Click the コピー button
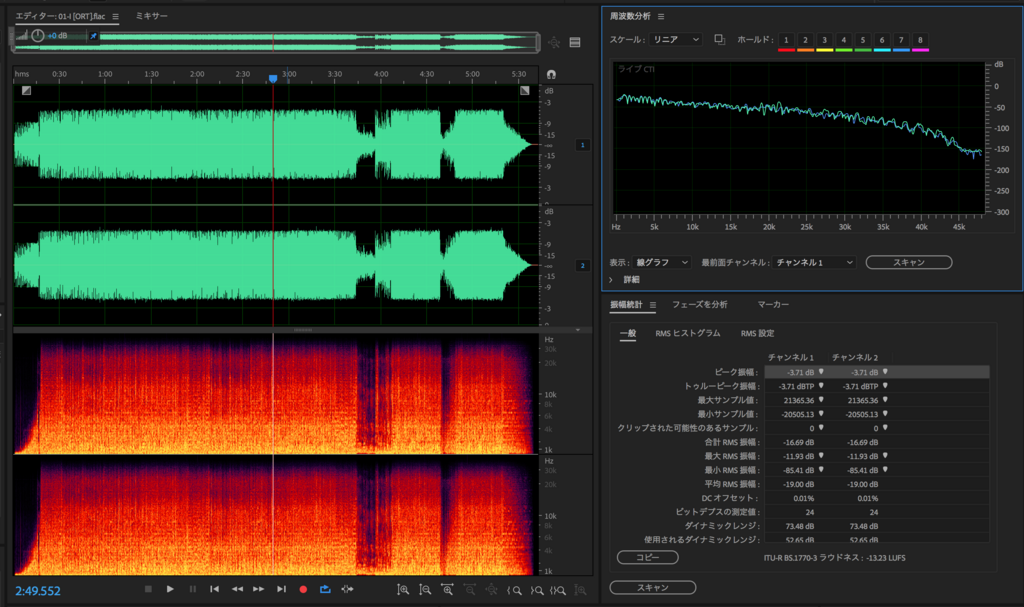1024x607 pixels. click(x=648, y=557)
